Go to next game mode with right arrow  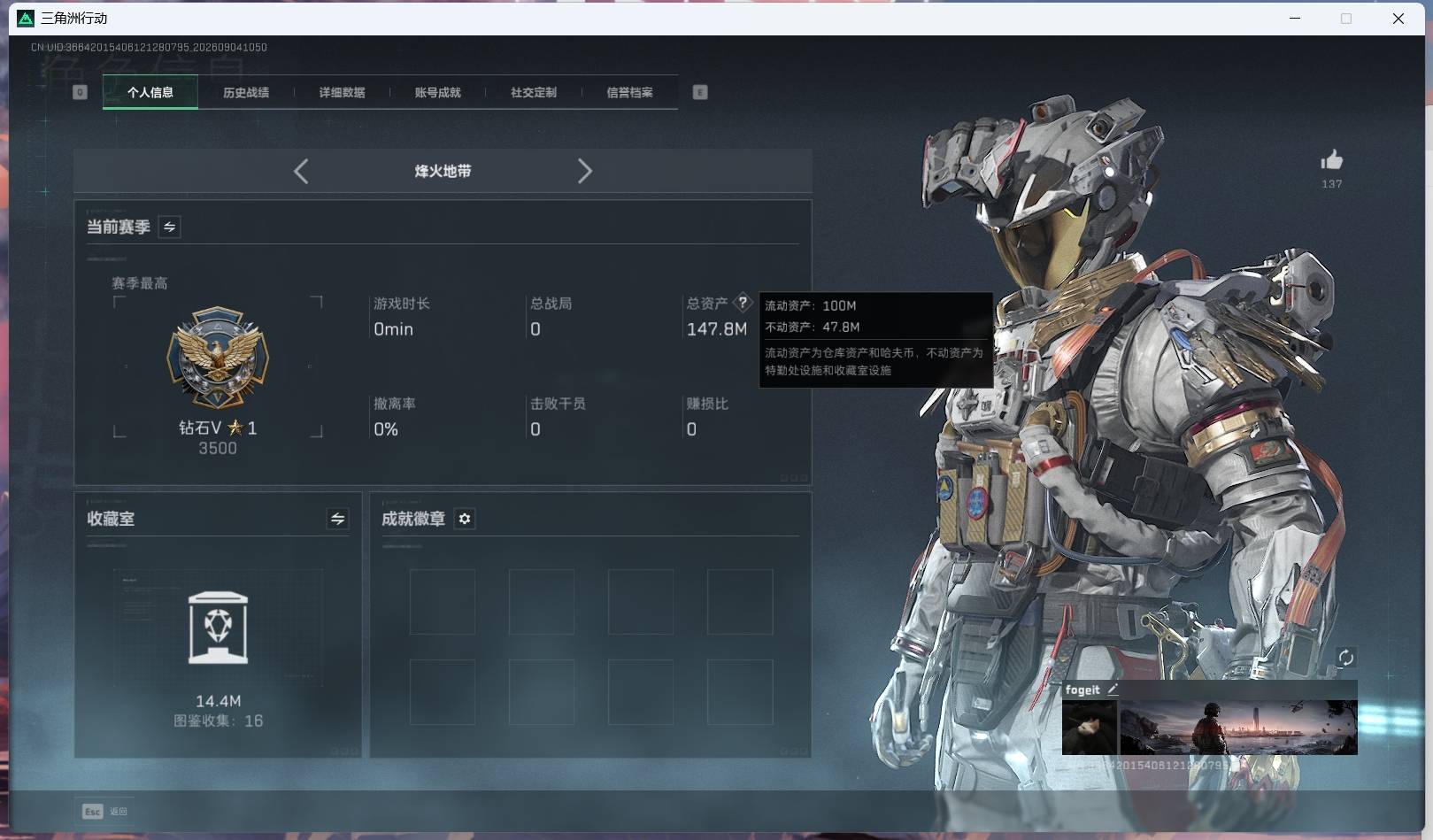(x=584, y=171)
